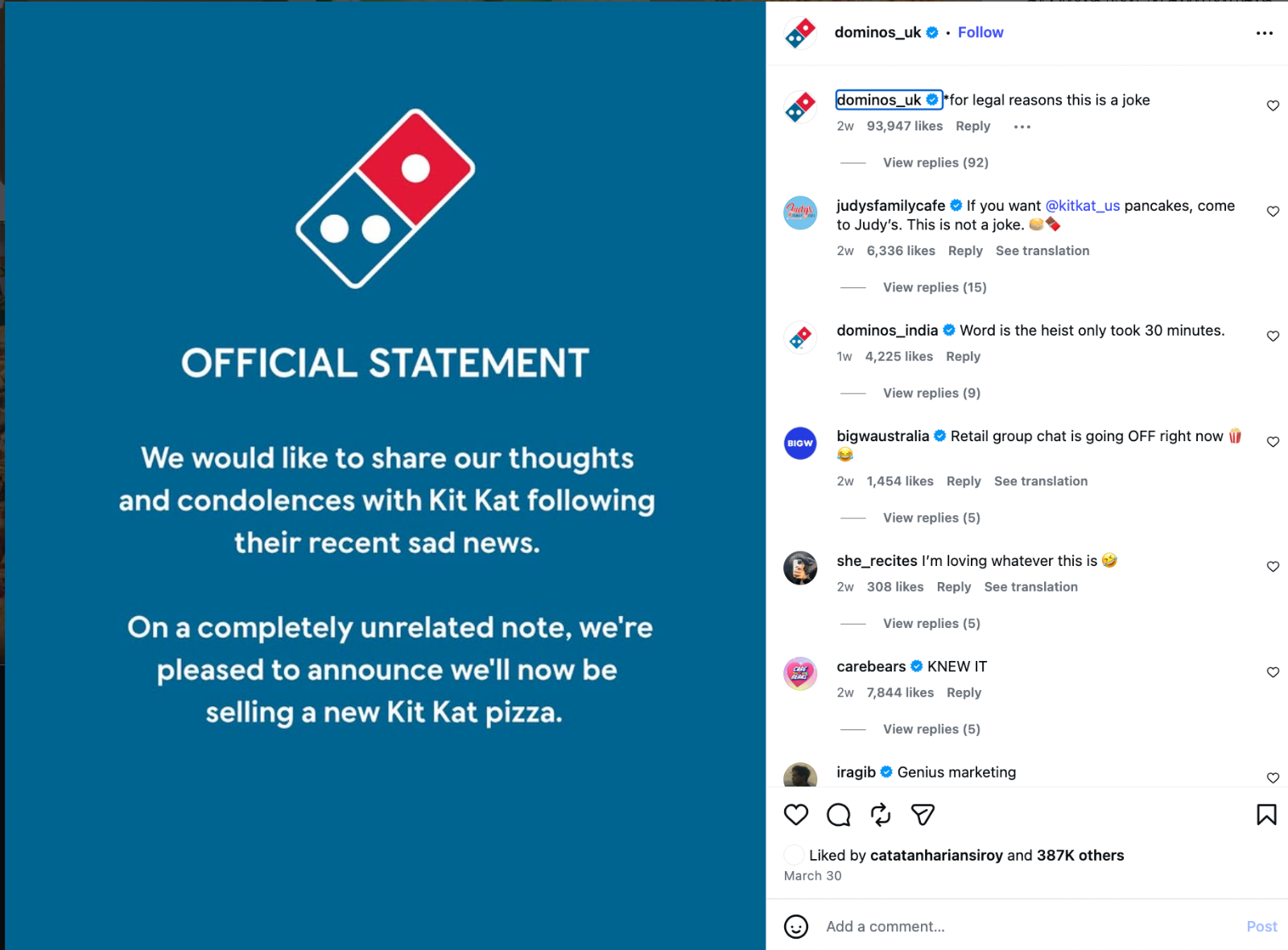
Task: Open dominos_uk comment three-dot options
Action: point(1022,126)
